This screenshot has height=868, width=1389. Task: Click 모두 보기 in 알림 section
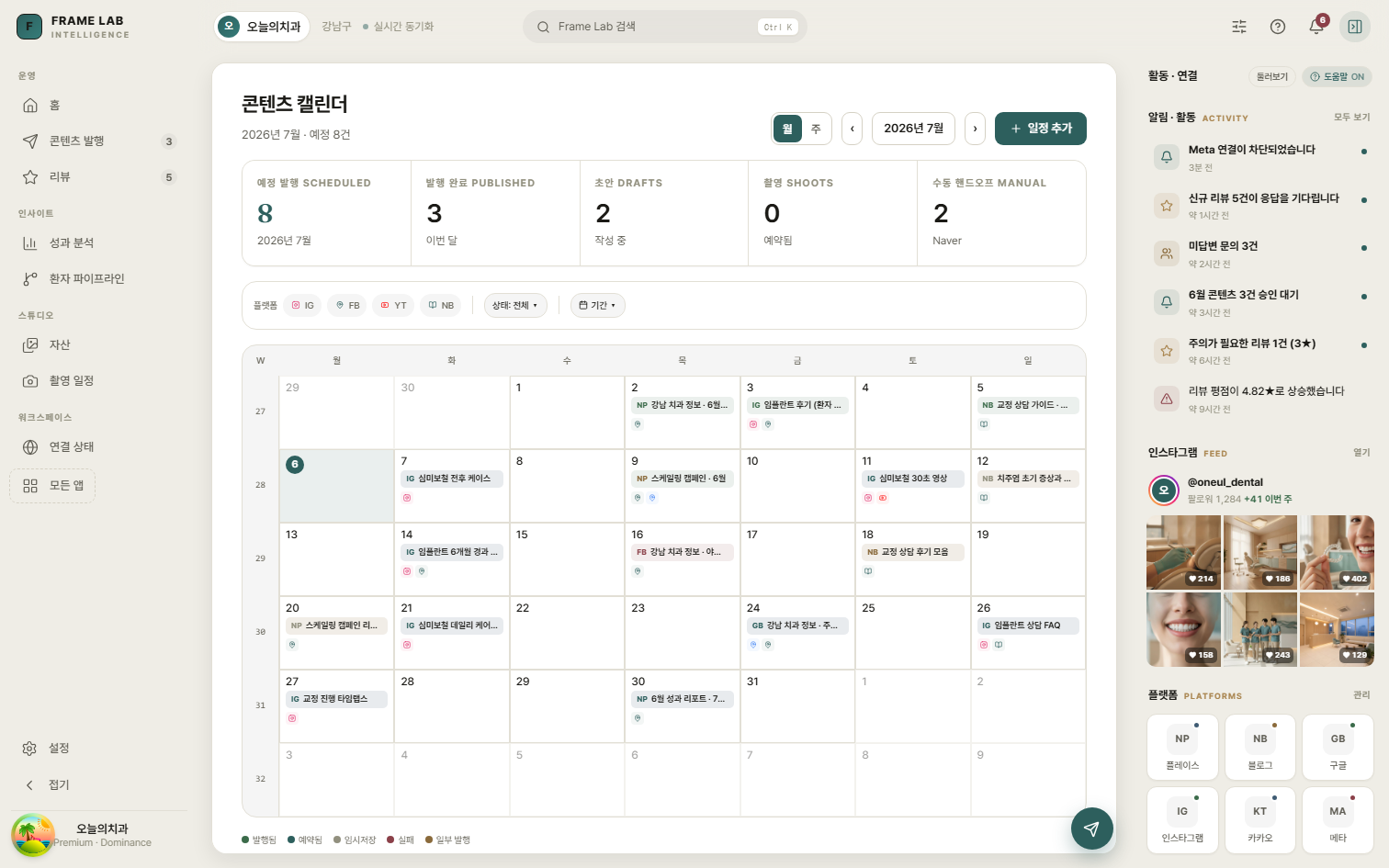tap(1352, 117)
